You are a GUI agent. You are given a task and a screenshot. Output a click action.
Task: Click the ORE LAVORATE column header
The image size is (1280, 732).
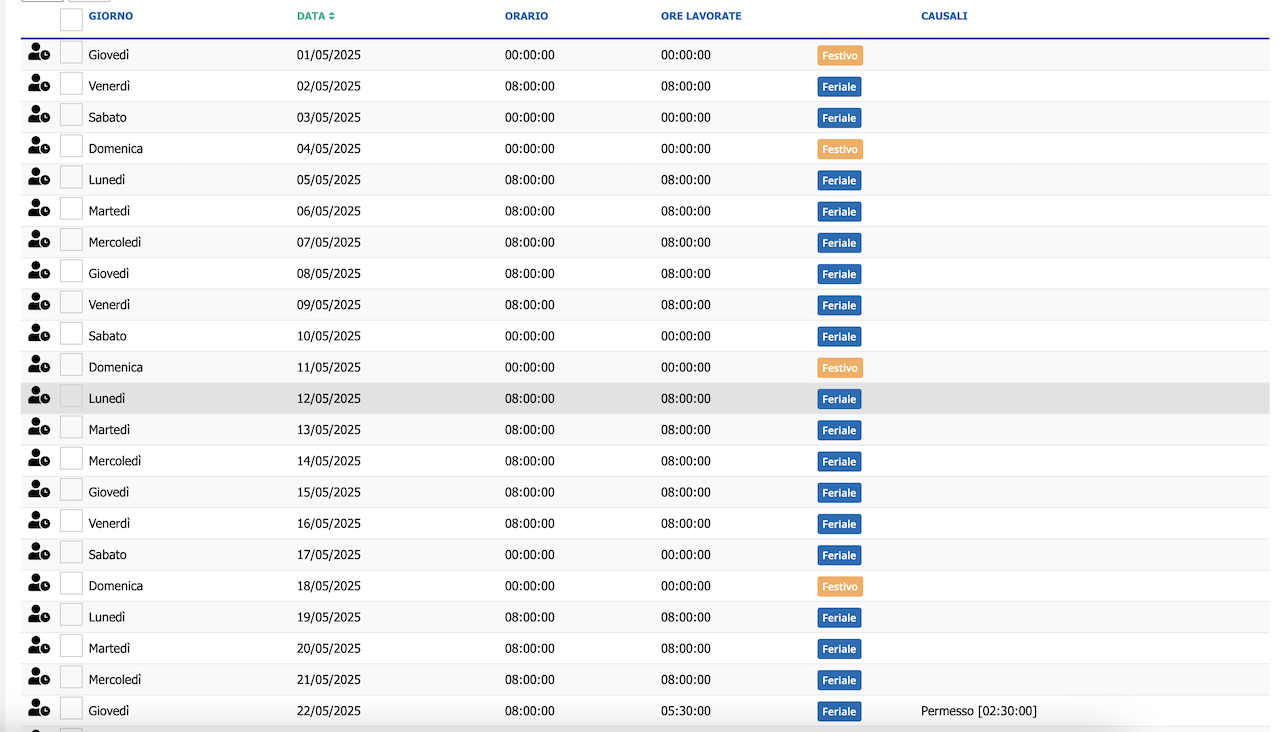coord(701,16)
